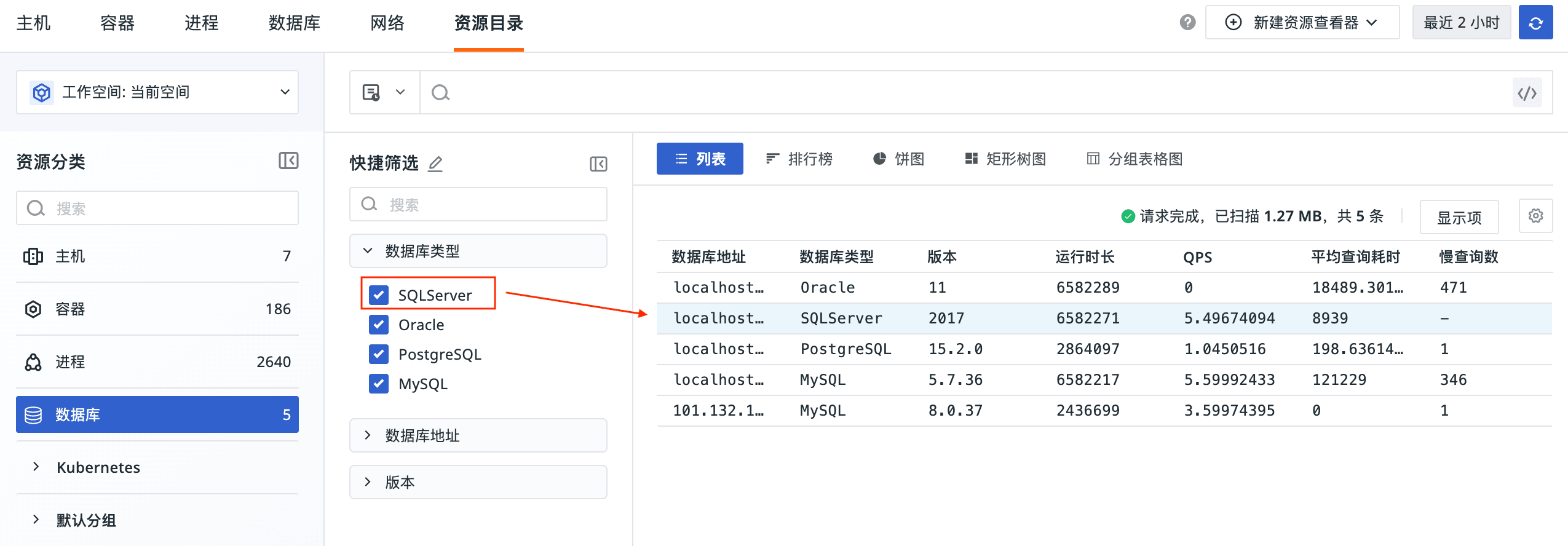Viewport: 1568px width, 546px height.
Task: Click the 排行榜 ranking chart icon
Action: [772, 159]
